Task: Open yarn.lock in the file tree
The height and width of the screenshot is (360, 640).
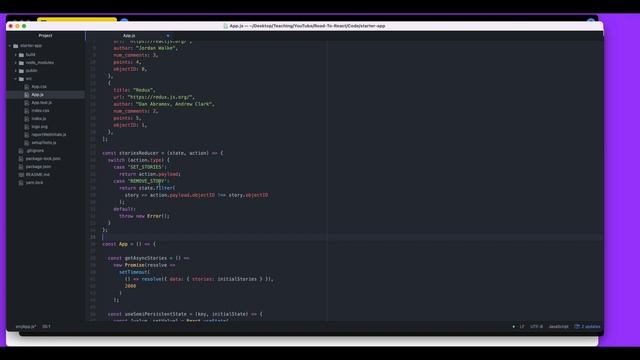Action: [34, 182]
